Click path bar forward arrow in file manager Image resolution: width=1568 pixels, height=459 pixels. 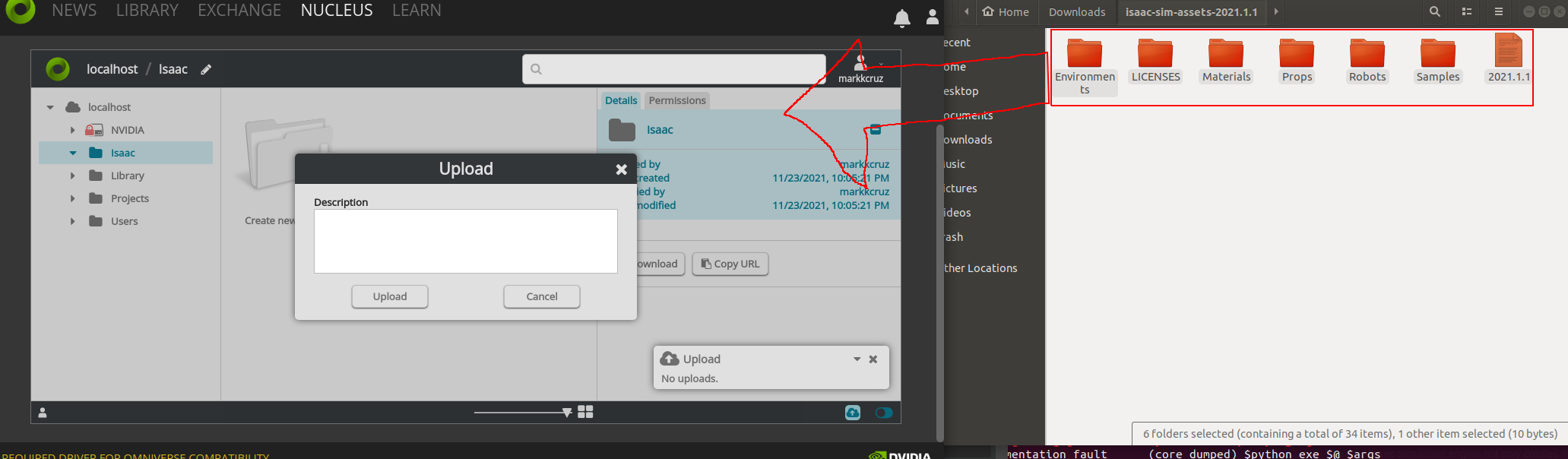pyautogui.click(x=1276, y=12)
